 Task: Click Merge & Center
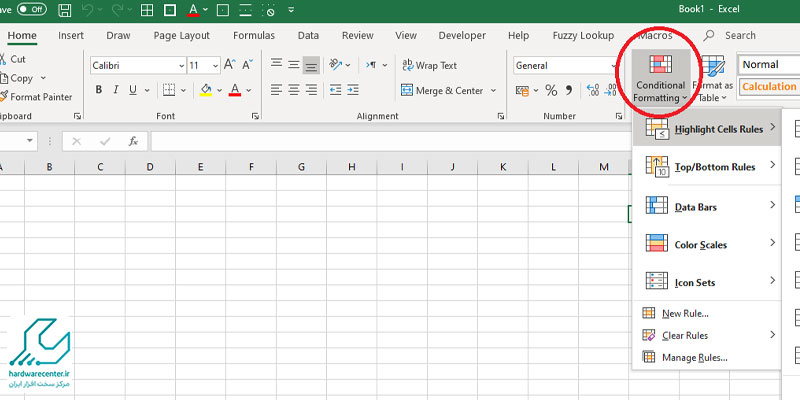(x=442, y=90)
